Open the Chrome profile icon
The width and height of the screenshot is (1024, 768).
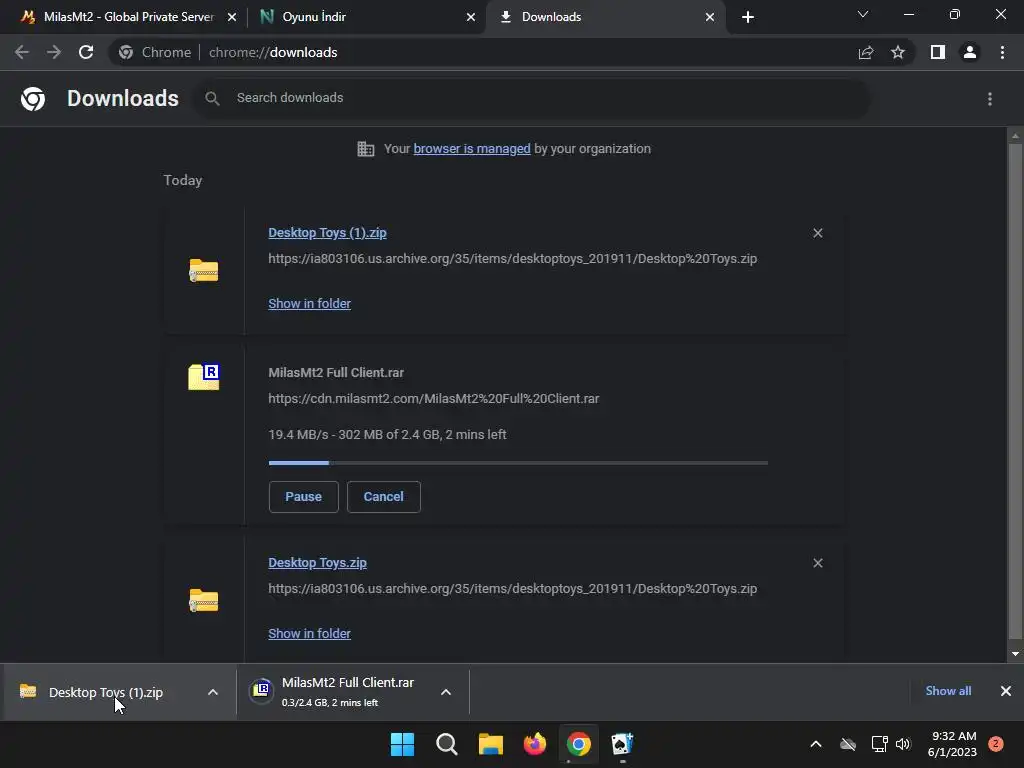[970, 52]
